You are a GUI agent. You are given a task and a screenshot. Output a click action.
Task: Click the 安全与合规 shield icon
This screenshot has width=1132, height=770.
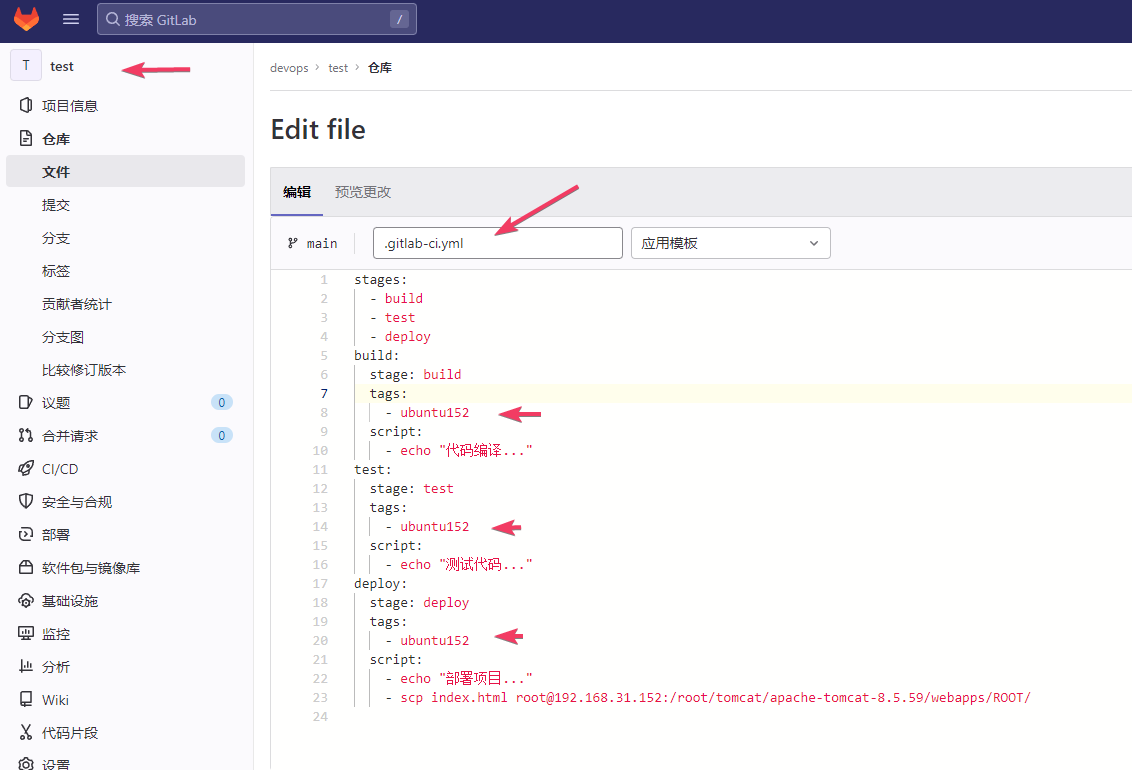26,501
